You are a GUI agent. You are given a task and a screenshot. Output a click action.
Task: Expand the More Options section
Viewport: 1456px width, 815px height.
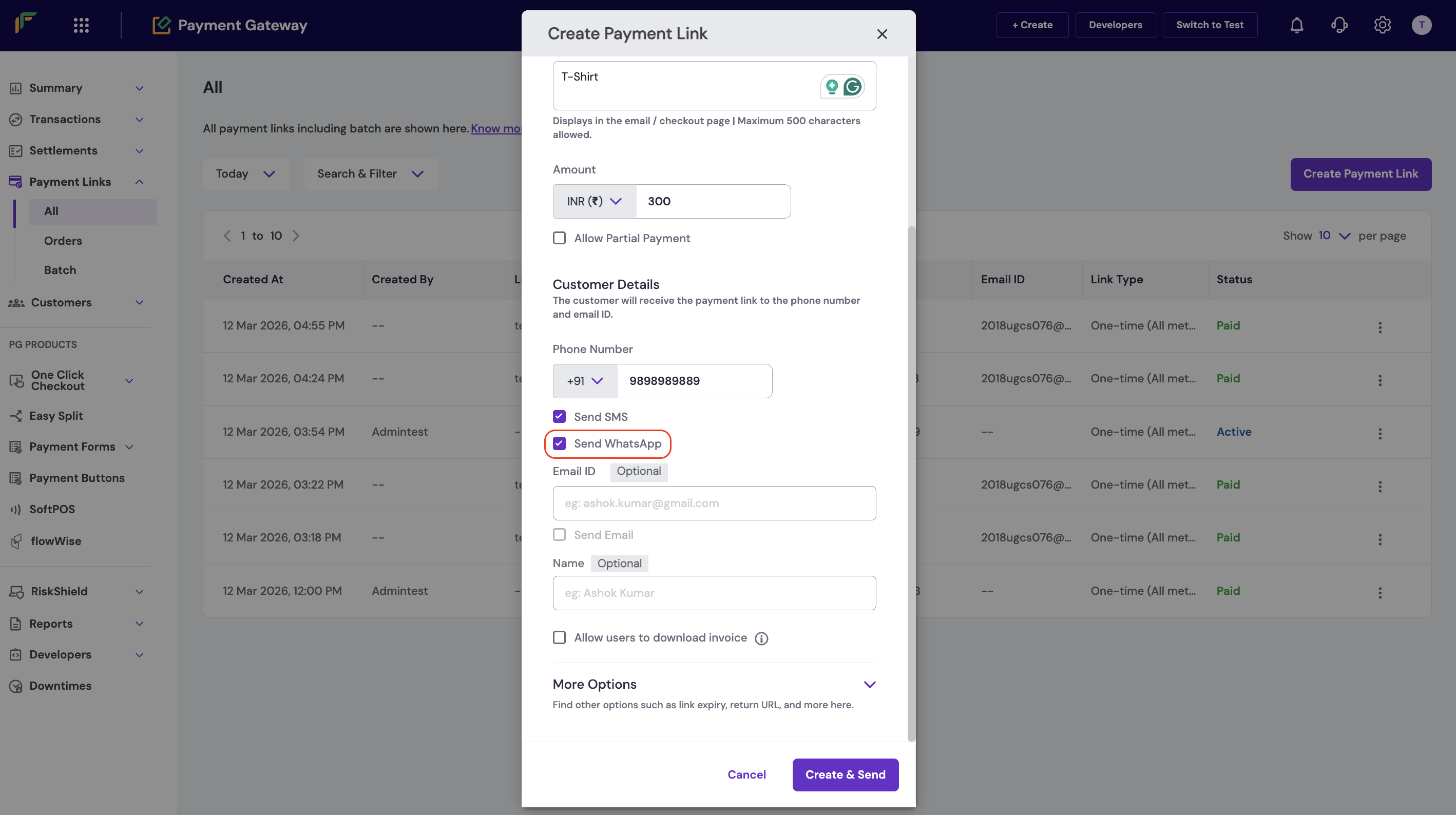[x=869, y=685]
